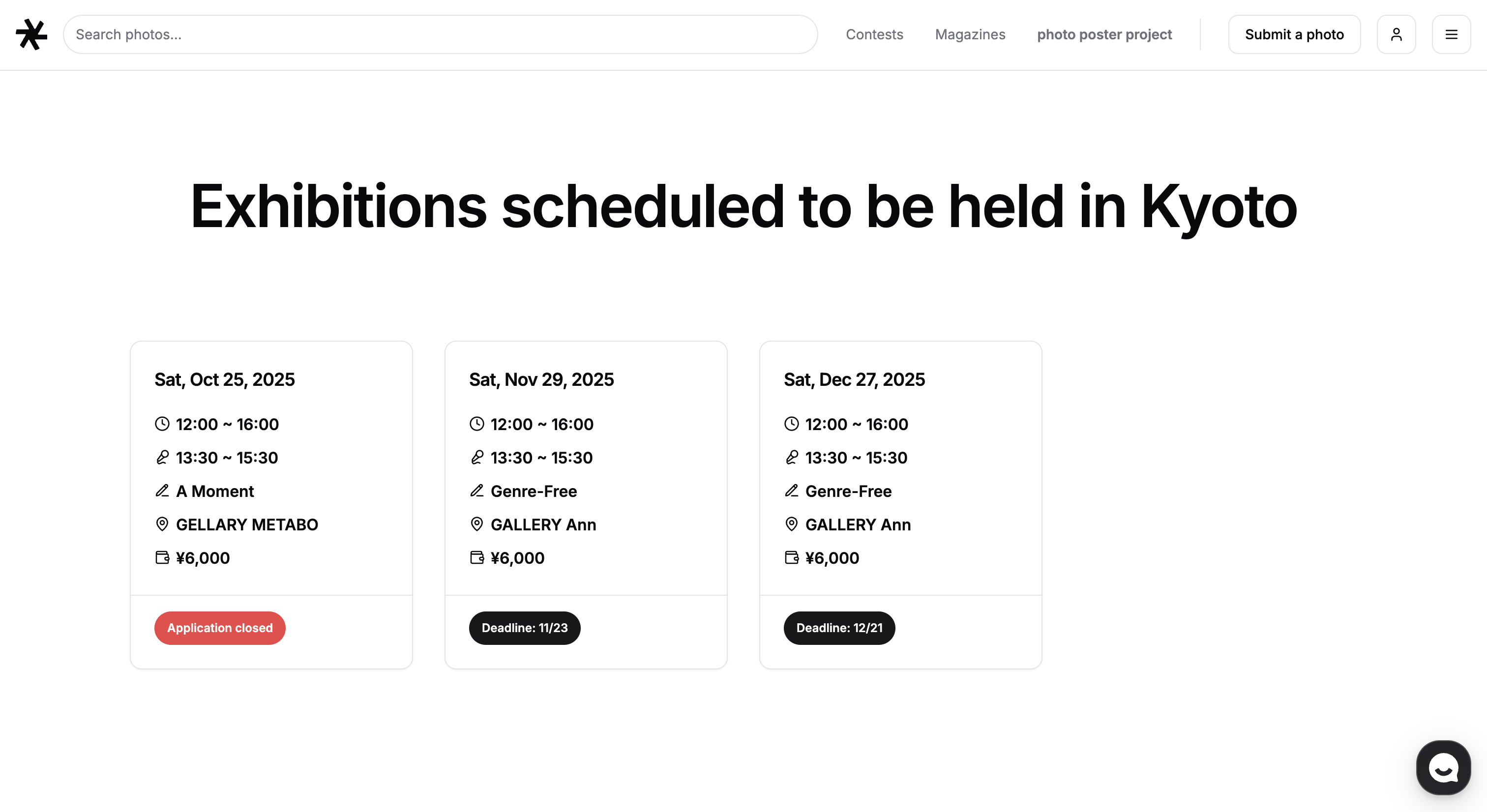Select the Deadline: 12/21 badge

click(x=839, y=628)
